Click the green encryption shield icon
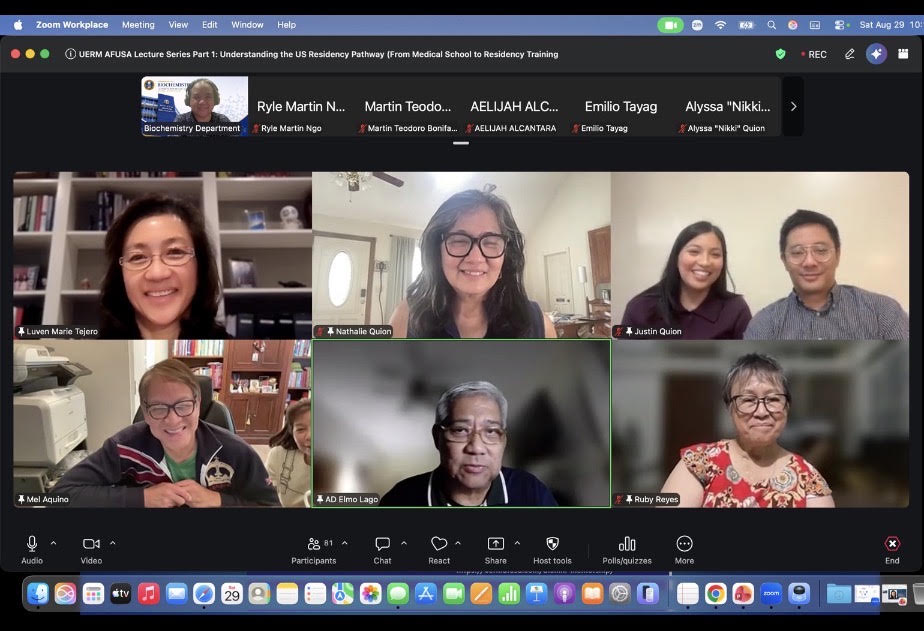Image resolution: width=924 pixels, height=631 pixels. coord(780,54)
